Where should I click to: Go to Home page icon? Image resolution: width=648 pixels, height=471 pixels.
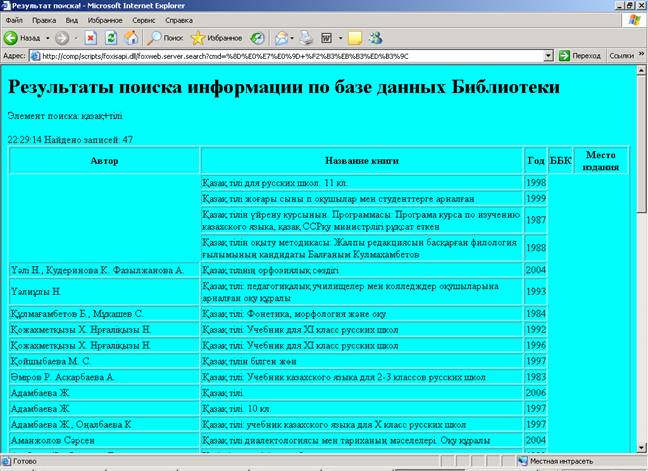131,38
